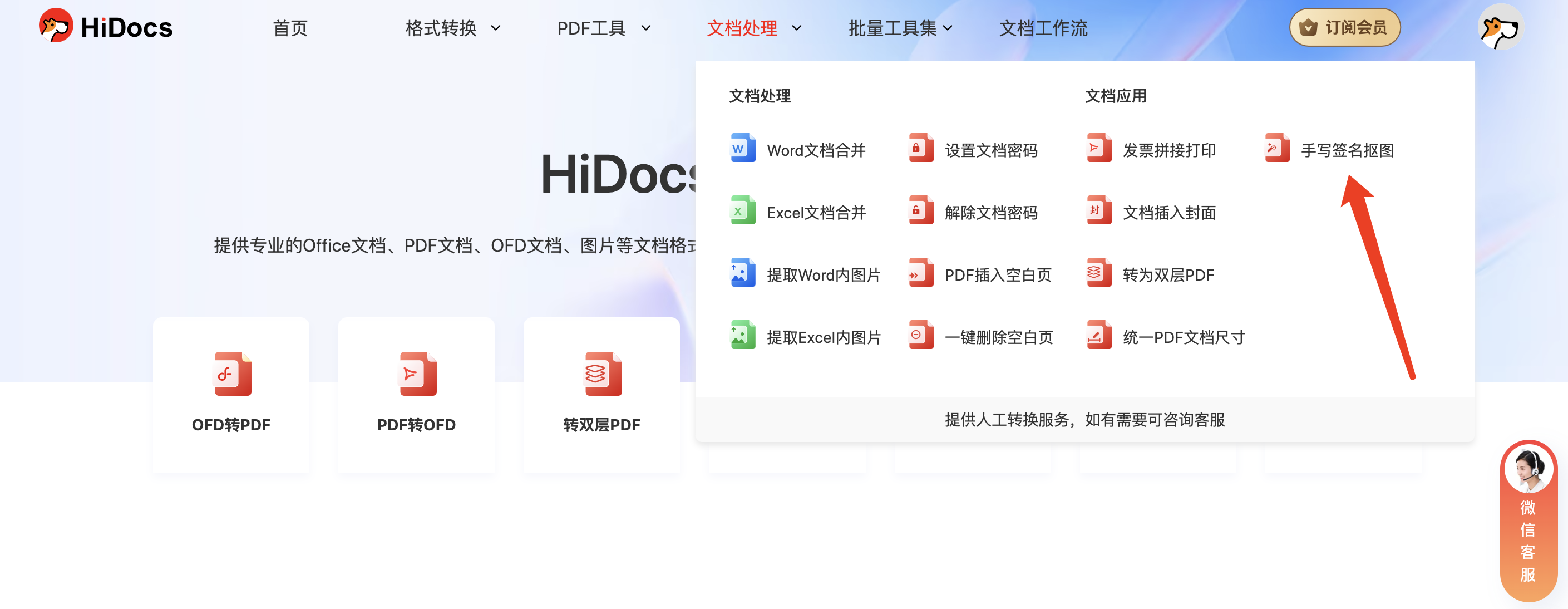The width and height of the screenshot is (1568, 609).
Task: Click the 设置文档密码 lock icon
Action: click(920, 148)
